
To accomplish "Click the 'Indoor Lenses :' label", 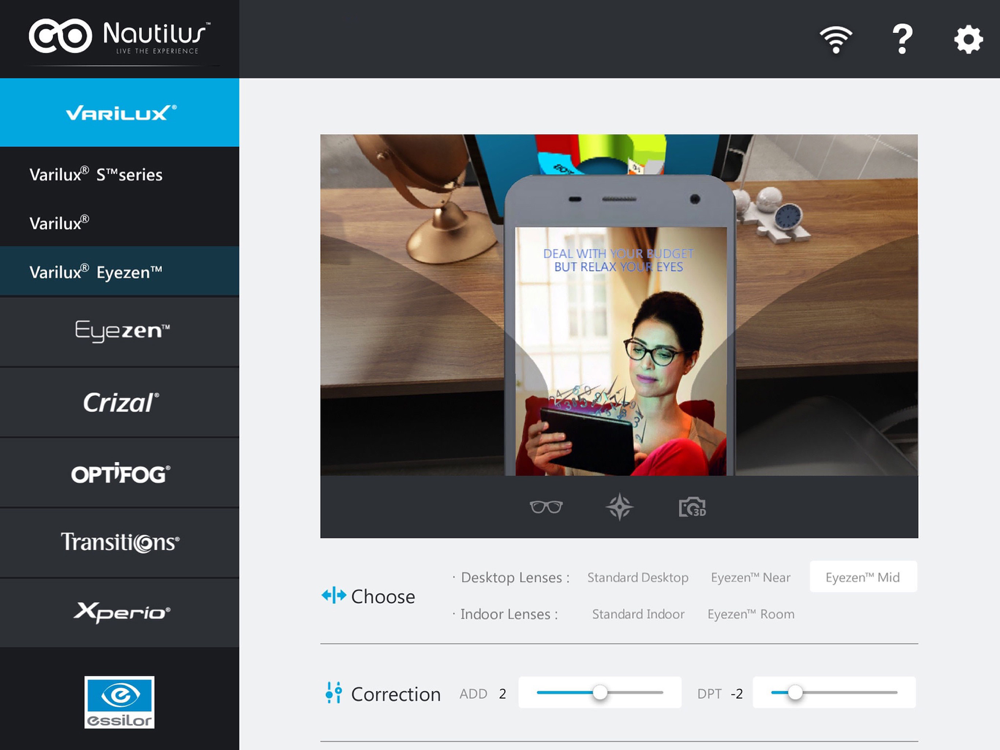I will (509, 614).
